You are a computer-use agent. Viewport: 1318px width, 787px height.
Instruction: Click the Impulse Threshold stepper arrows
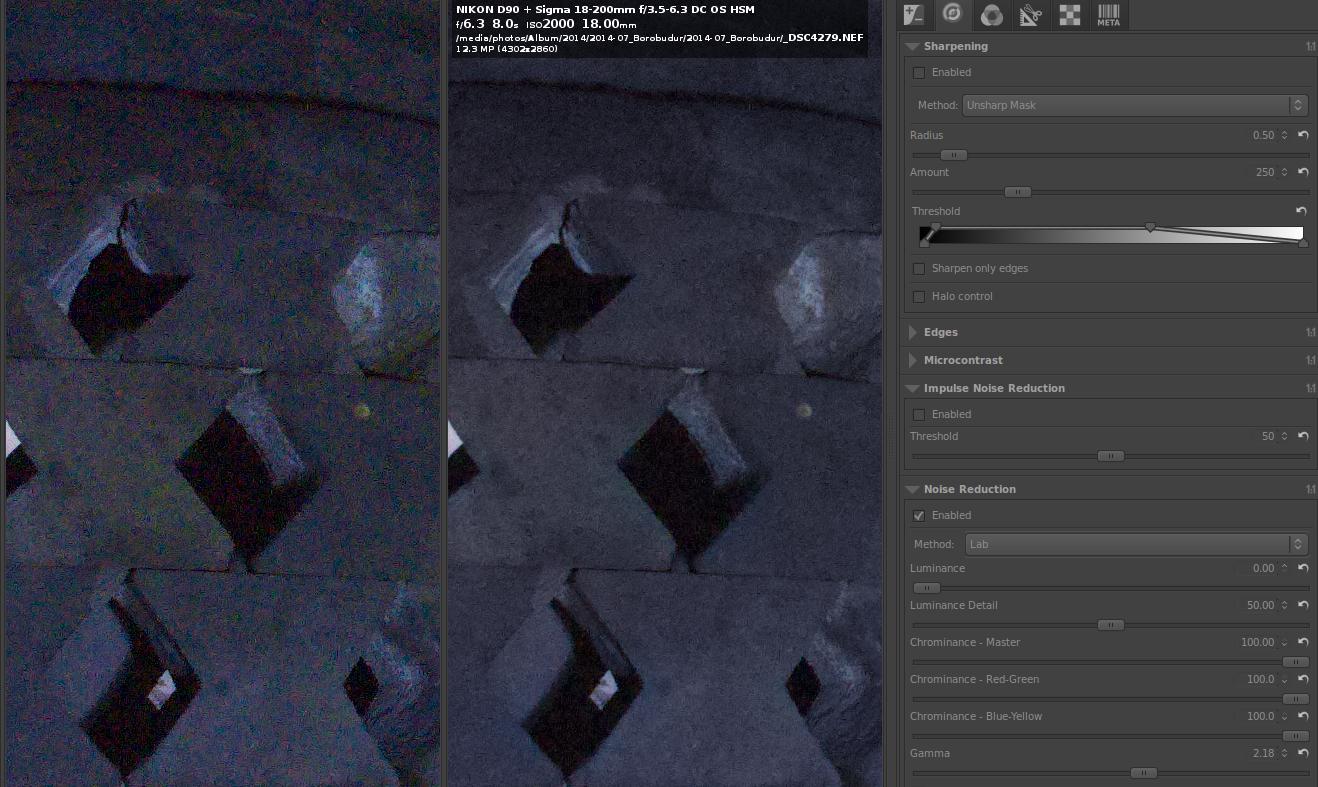(1285, 436)
